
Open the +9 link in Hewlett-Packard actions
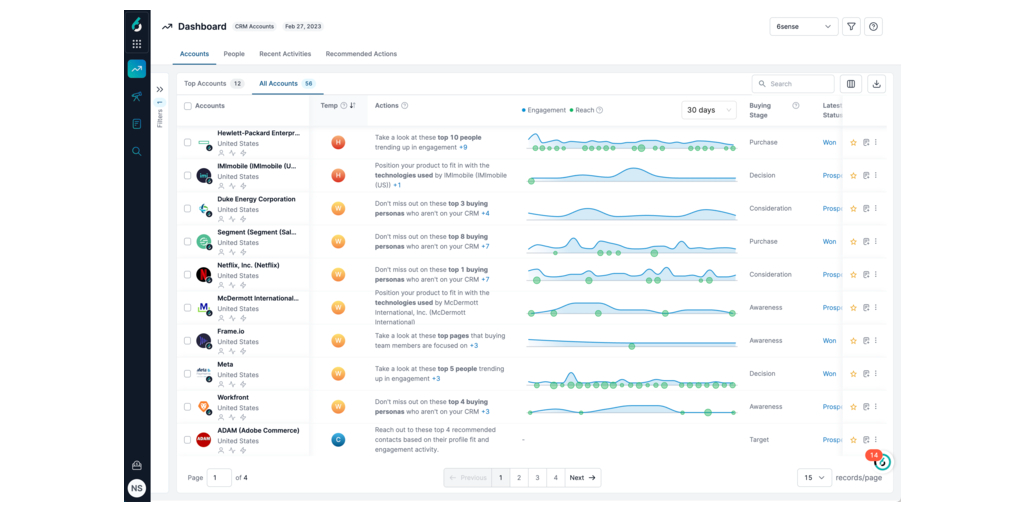pos(462,148)
